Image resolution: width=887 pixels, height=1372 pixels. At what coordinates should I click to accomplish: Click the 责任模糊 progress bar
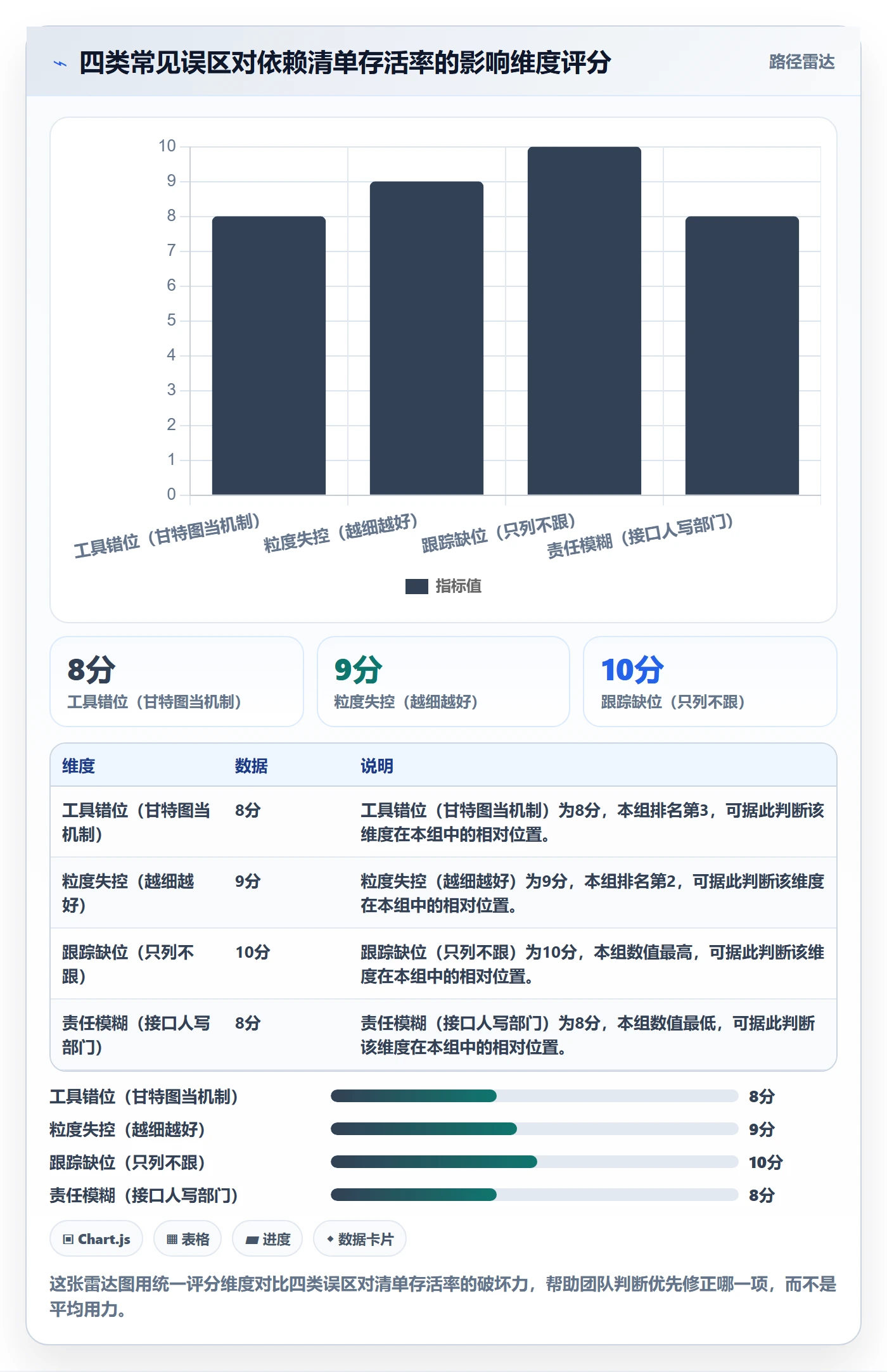(x=535, y=1195)
